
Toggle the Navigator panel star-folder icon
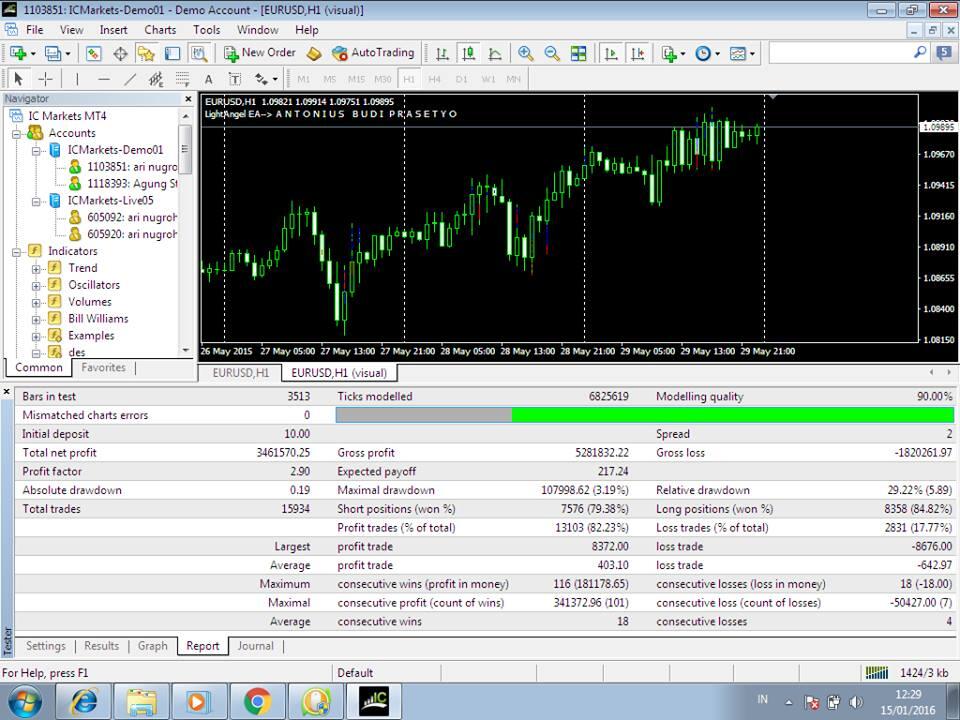point(146,54)
